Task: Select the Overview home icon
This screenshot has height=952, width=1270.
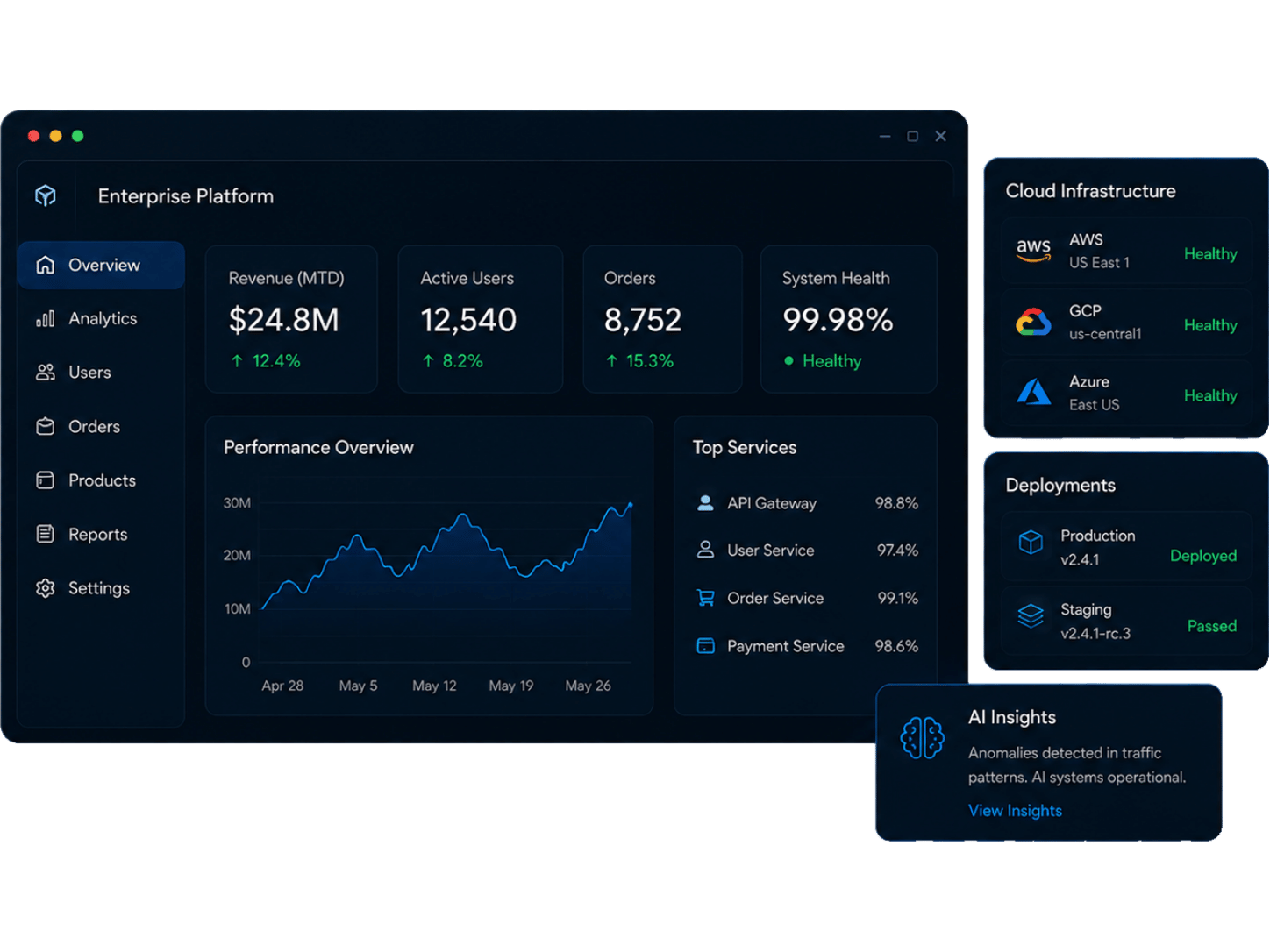Action: click(x=46, y=265)
